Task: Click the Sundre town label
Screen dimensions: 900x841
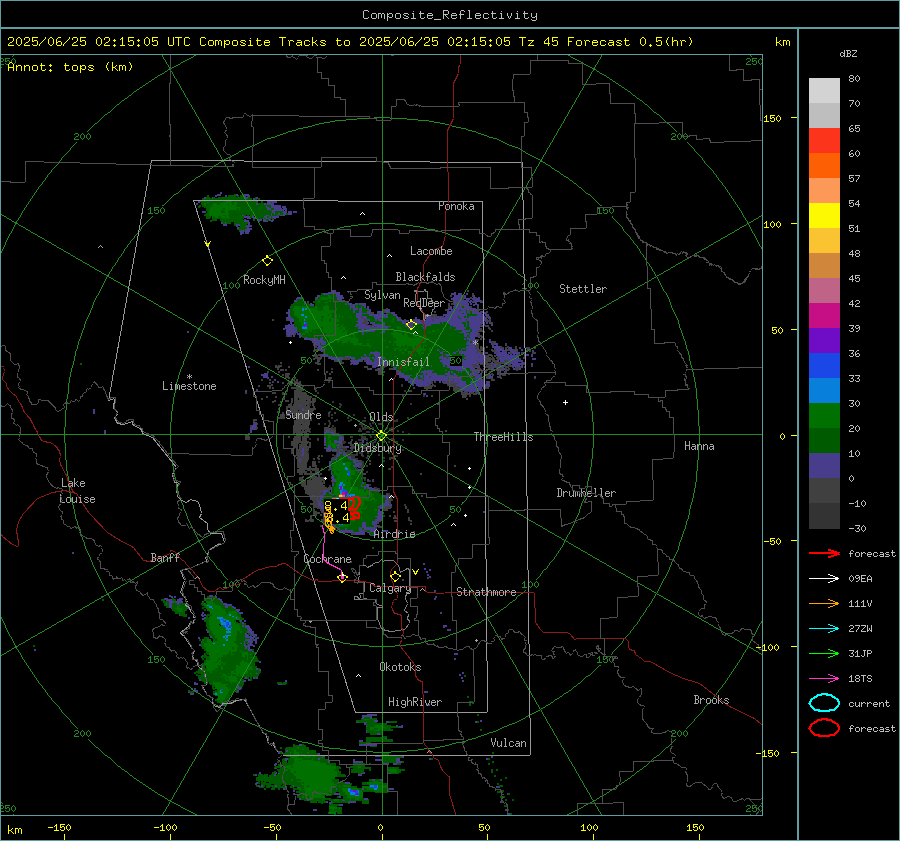Action: click(303, 415)
